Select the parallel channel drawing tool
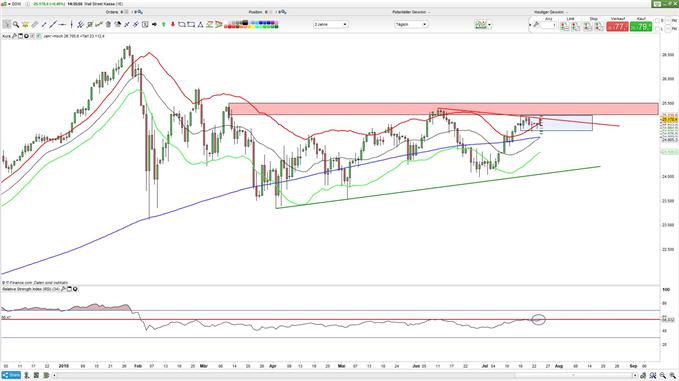The image size is (679, 381). click(80, 25)
